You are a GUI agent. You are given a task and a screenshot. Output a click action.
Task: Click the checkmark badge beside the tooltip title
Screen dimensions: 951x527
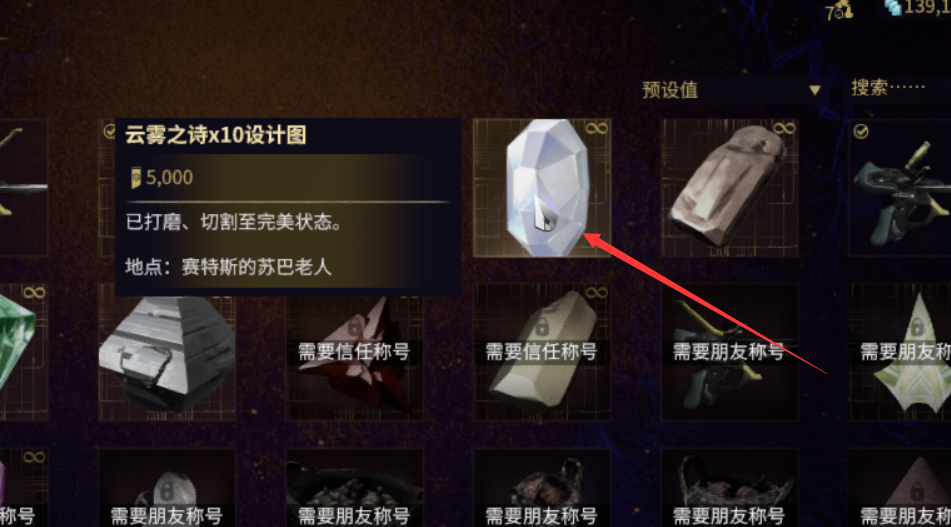[109, 131]
